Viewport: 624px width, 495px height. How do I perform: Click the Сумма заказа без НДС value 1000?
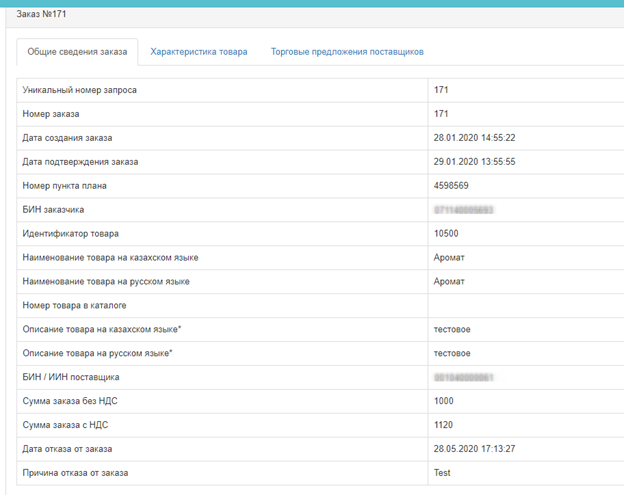pos(444,401)
